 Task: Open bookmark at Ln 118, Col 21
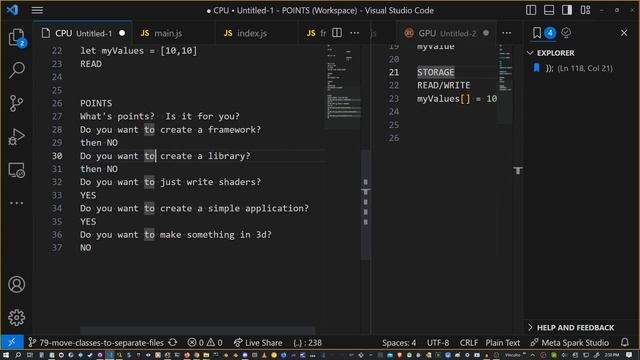573,68
